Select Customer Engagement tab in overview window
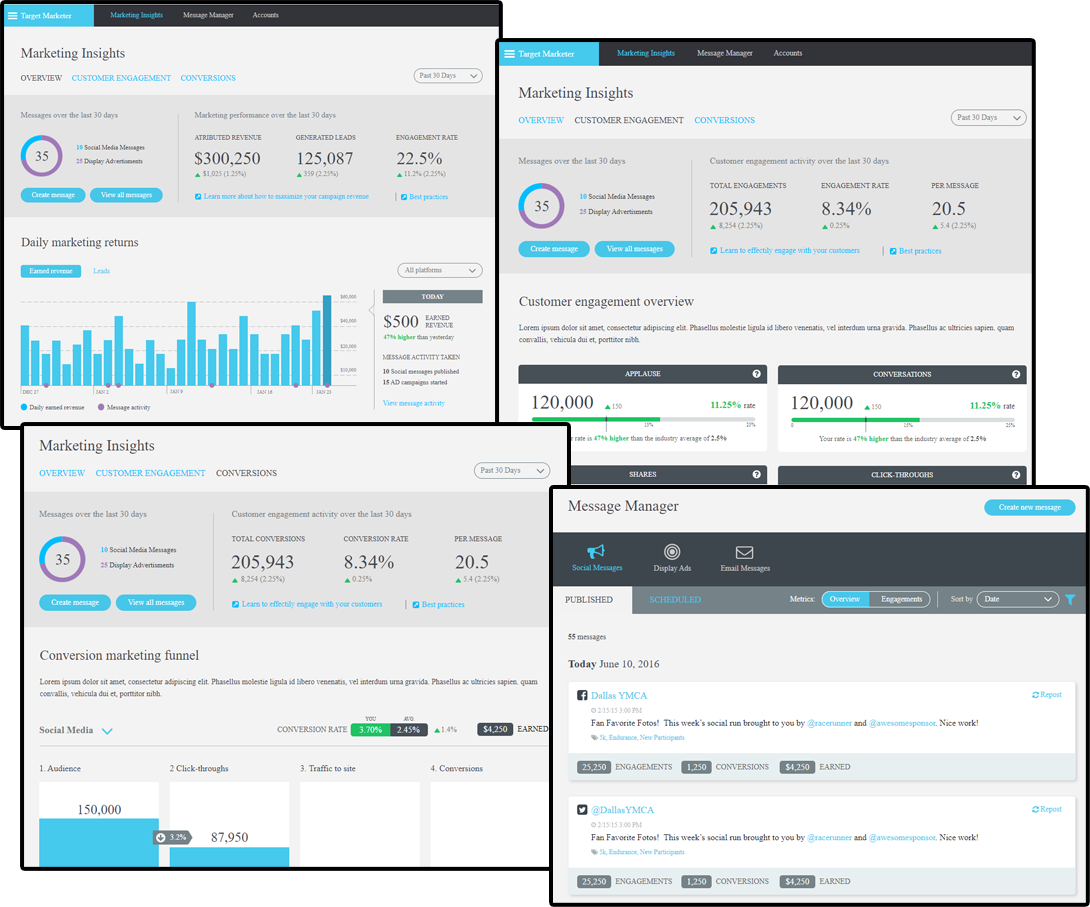Viewport: 1090px width, 907px height. point(121,79)
